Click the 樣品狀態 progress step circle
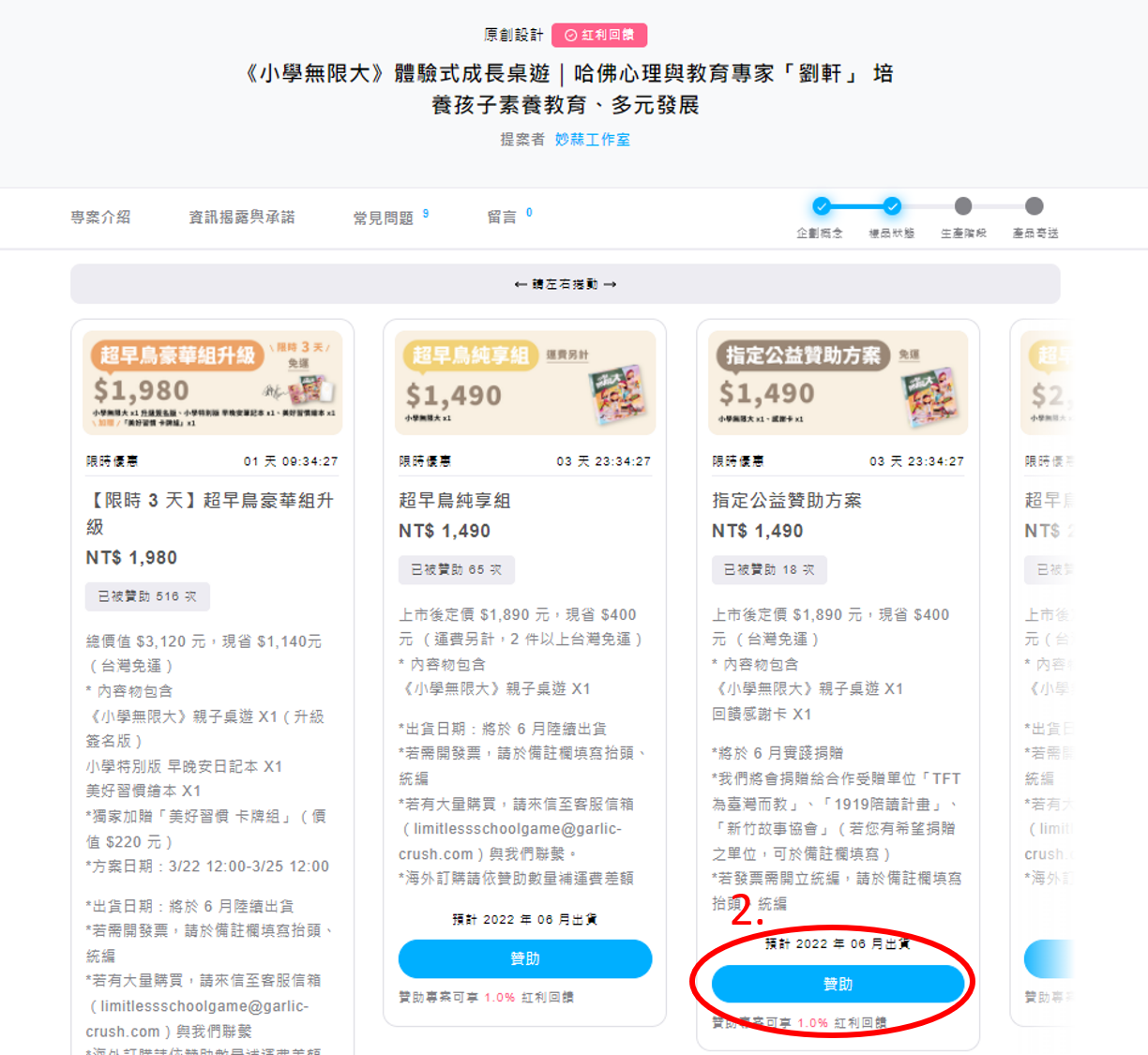The width and height of the screenshot is (1148, 1055). [892, 206]
